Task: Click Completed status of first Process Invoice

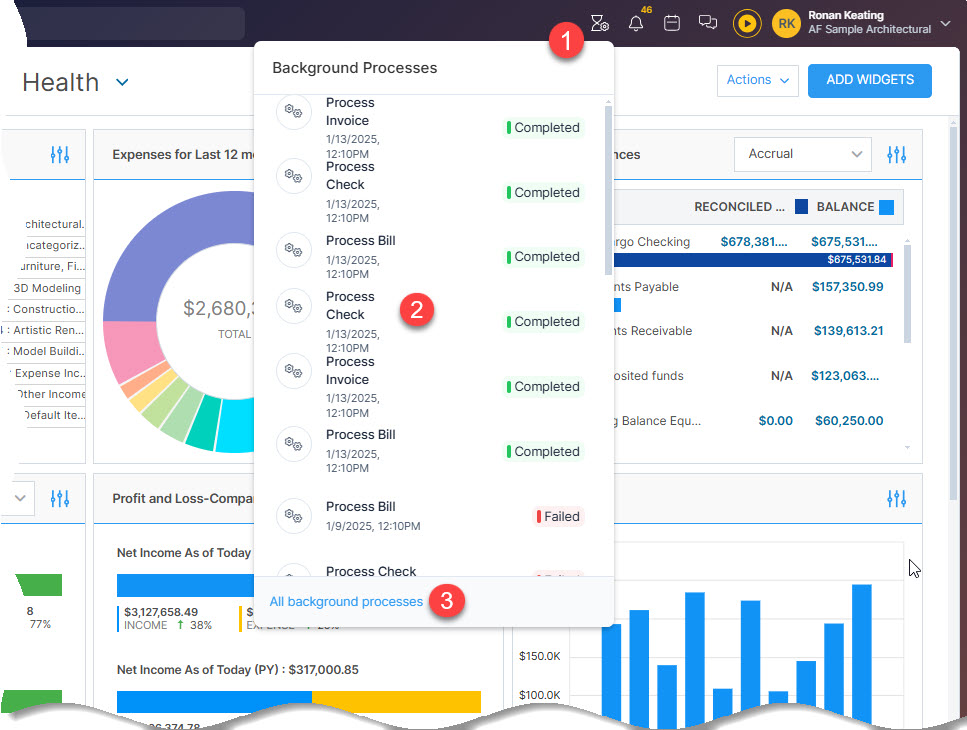Action: point(543,128)
